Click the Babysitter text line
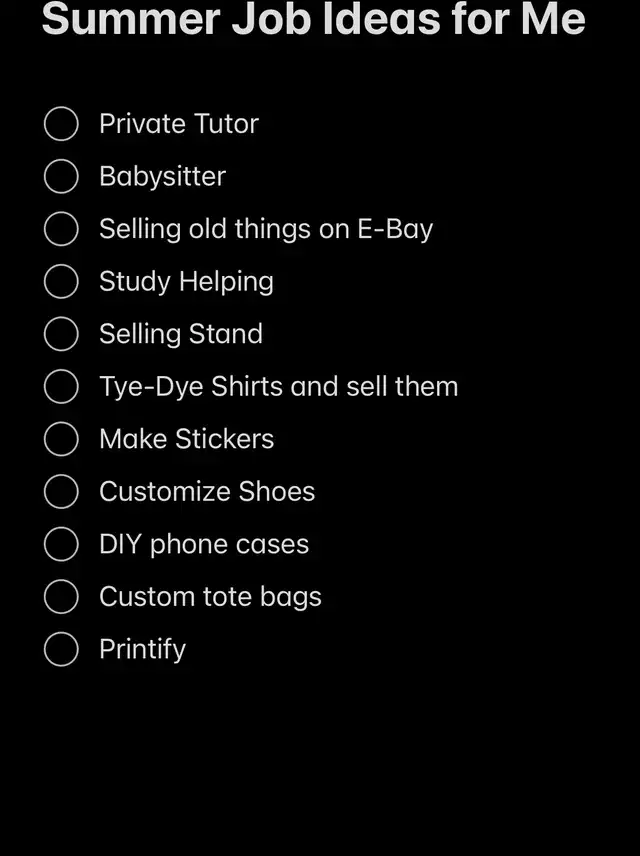The height and width of the screenshot is (856, 640). (x=162, y=177)
